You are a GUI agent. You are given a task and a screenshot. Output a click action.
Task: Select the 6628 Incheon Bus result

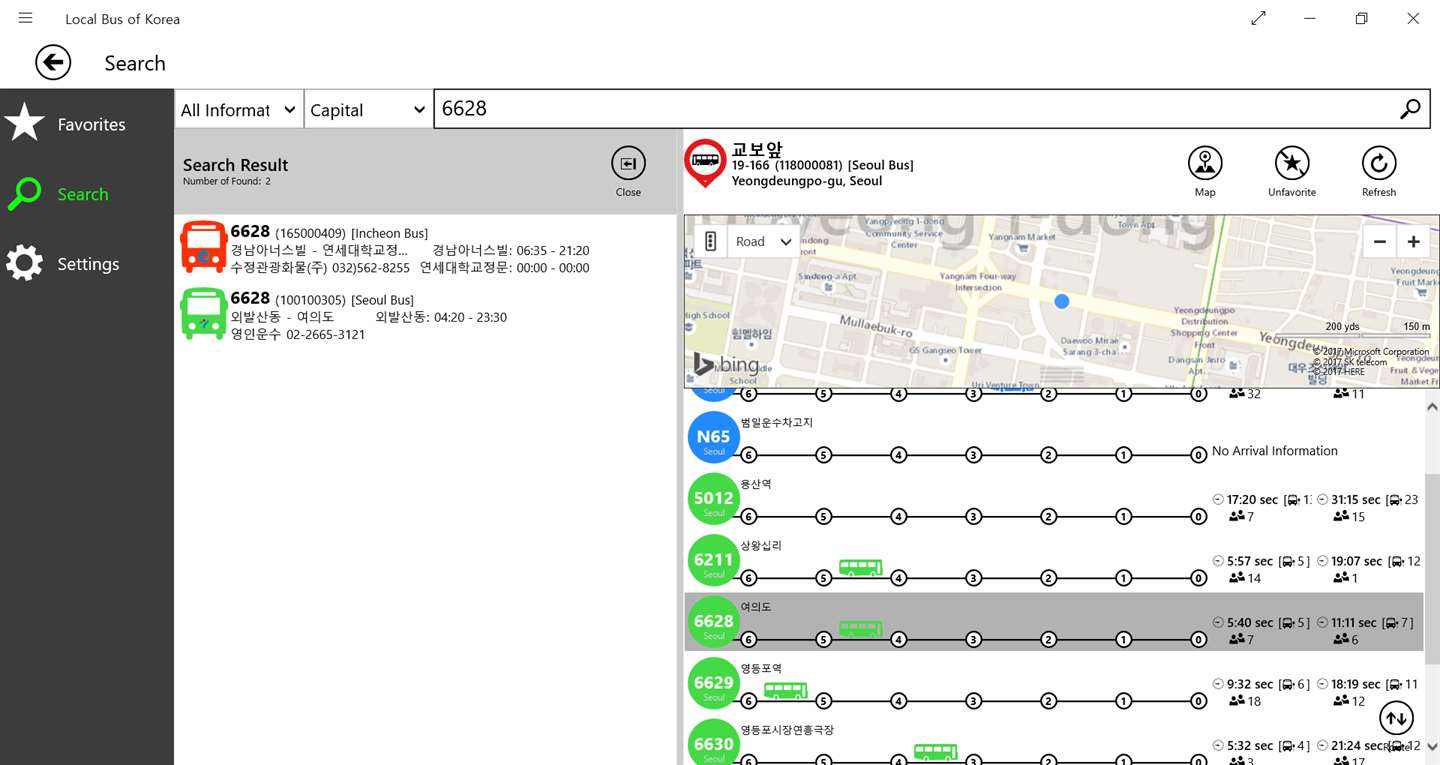pos(427,249)
